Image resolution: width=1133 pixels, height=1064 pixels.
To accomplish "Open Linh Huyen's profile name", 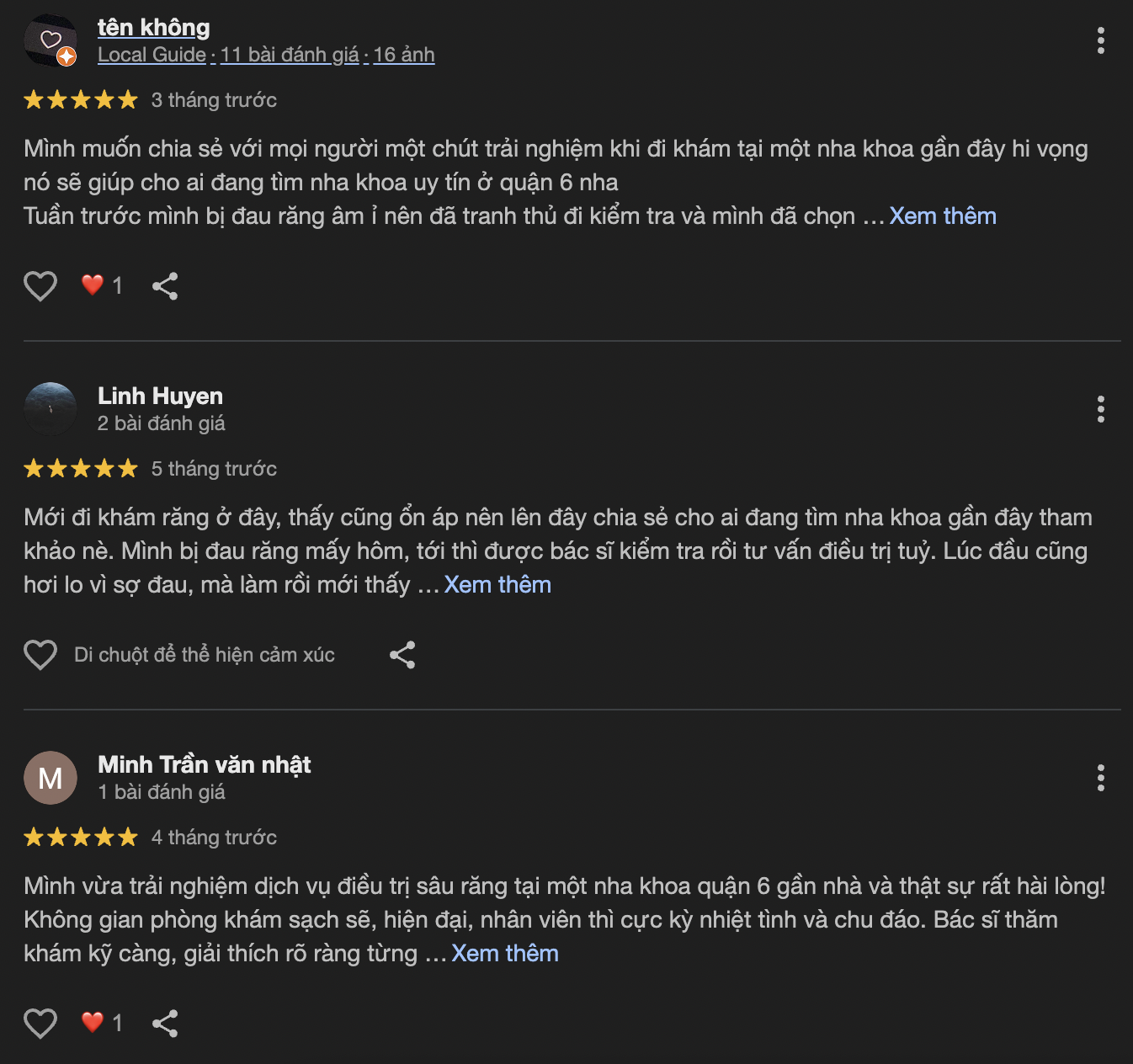I will coord(160,396).
